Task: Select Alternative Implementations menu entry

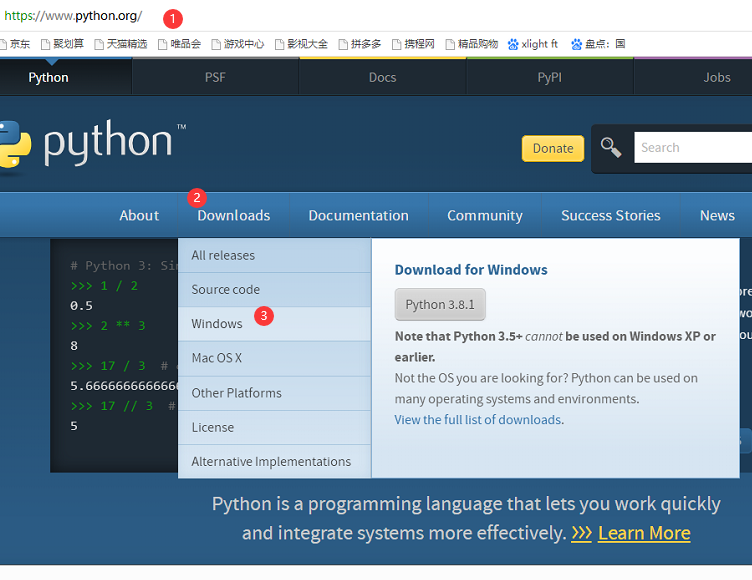Action: click(x=274, y=462)
